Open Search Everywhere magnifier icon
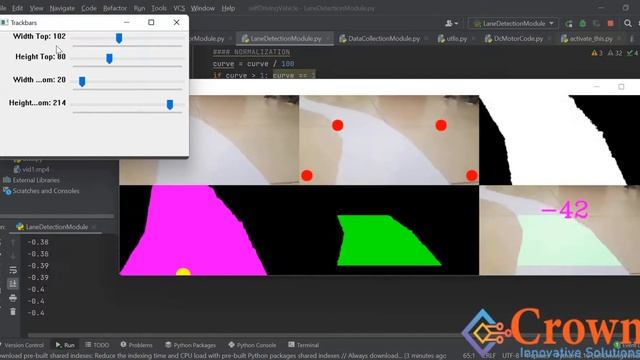 (x=627, y=24)
